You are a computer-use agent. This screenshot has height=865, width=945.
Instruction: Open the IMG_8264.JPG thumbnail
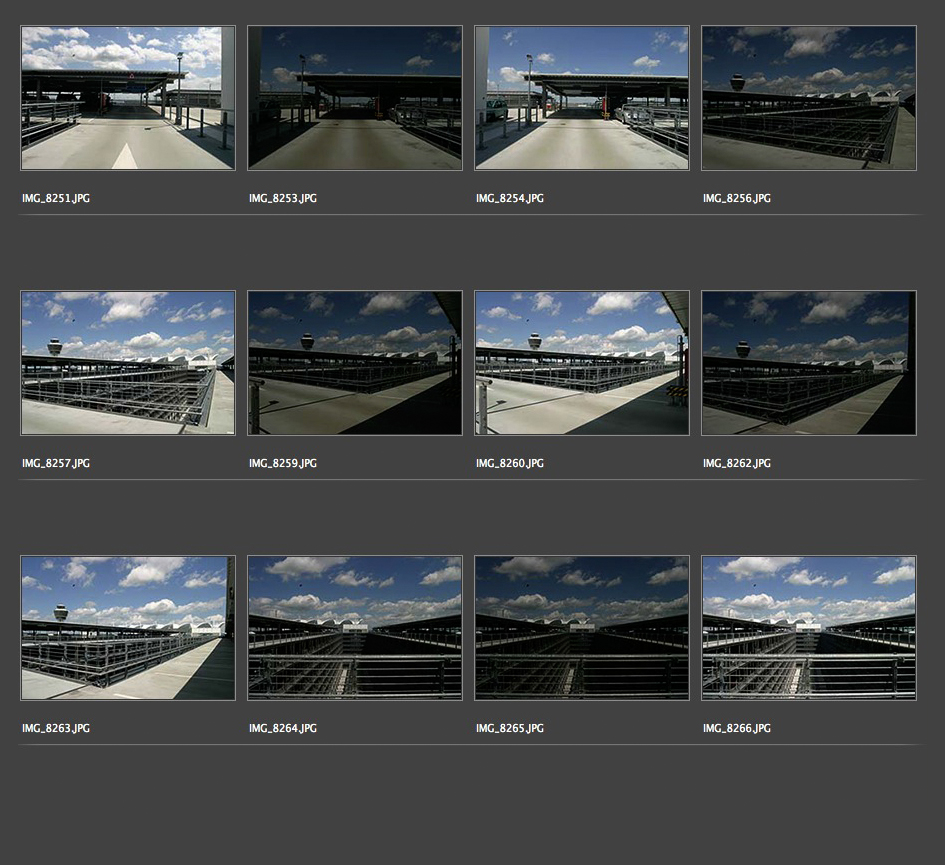(x=355, y=628)
